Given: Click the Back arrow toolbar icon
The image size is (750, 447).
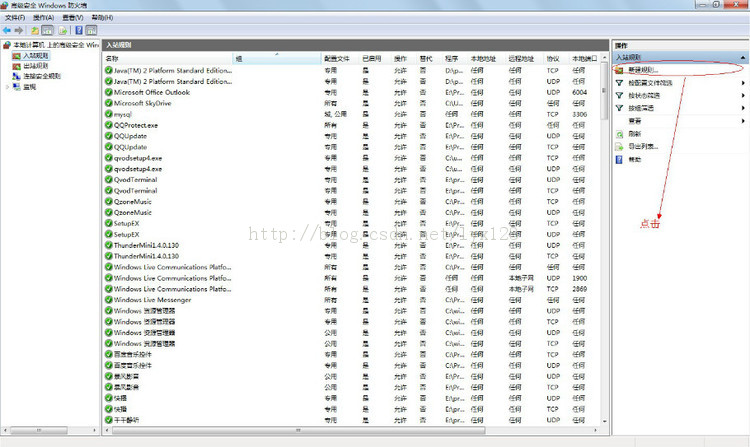Looking at the screenshot, I should (x=7, y=30).
